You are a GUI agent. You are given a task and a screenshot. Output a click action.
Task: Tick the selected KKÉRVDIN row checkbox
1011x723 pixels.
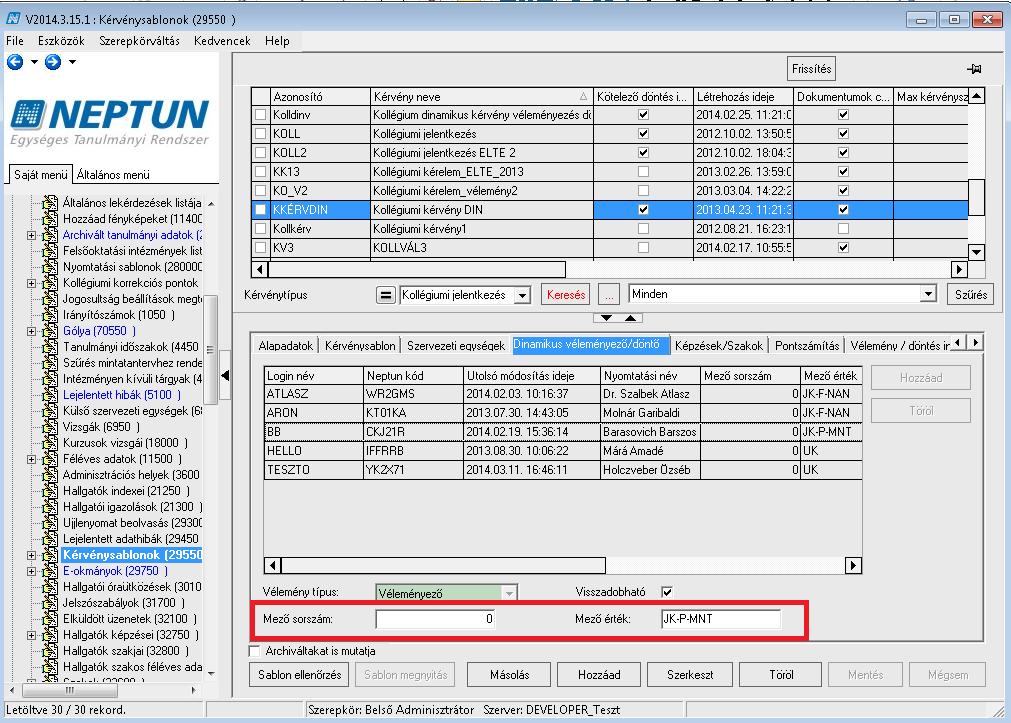coord(260,210)
